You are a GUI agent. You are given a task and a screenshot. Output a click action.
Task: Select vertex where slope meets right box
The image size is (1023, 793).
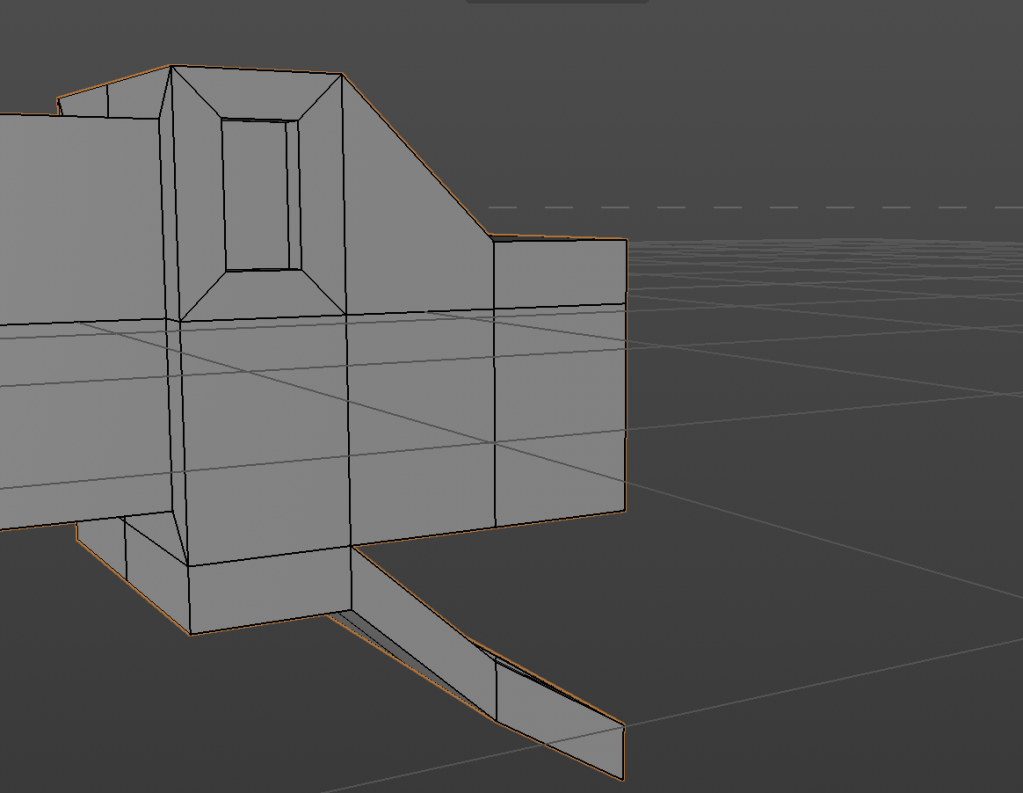490,237
